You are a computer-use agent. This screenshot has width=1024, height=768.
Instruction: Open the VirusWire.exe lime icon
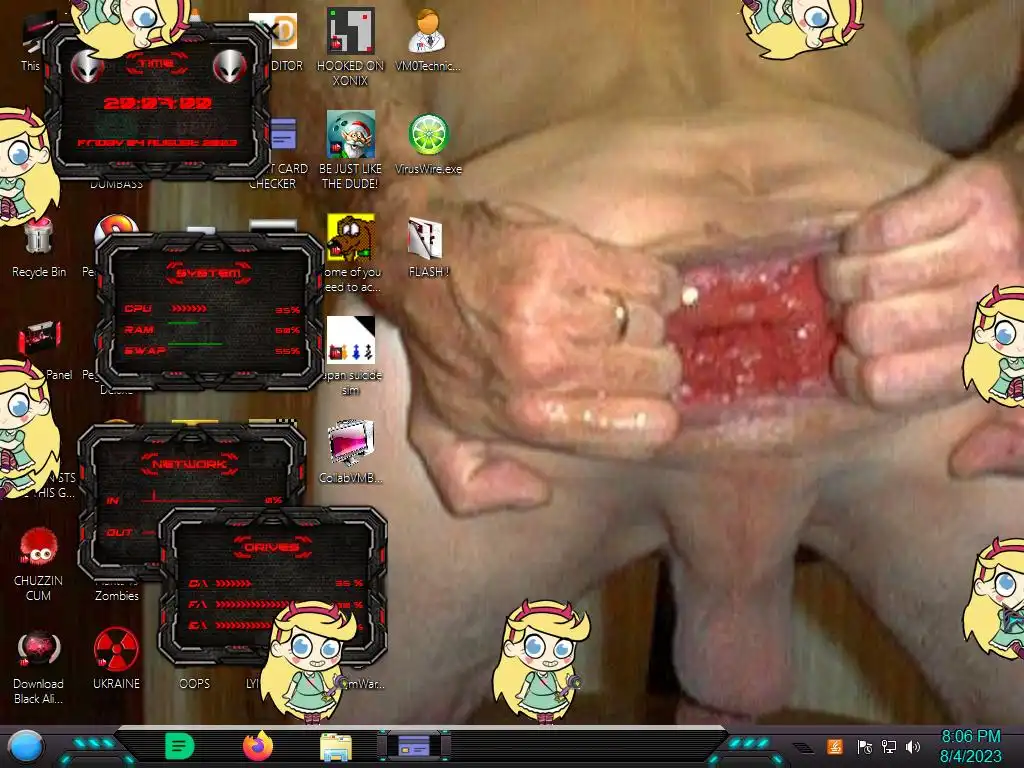[x=428, y=144]
